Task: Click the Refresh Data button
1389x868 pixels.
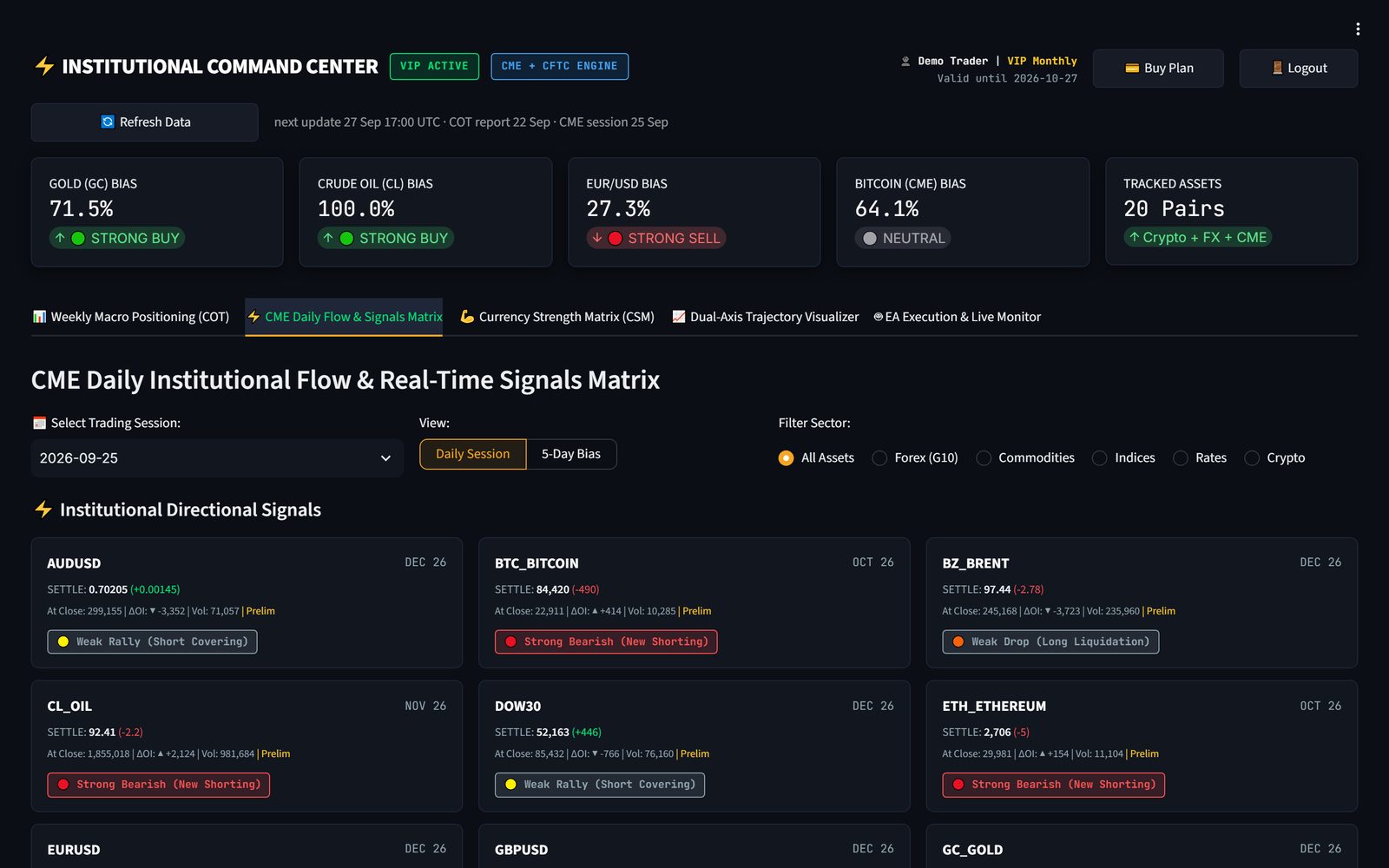Action: (145, 122)
